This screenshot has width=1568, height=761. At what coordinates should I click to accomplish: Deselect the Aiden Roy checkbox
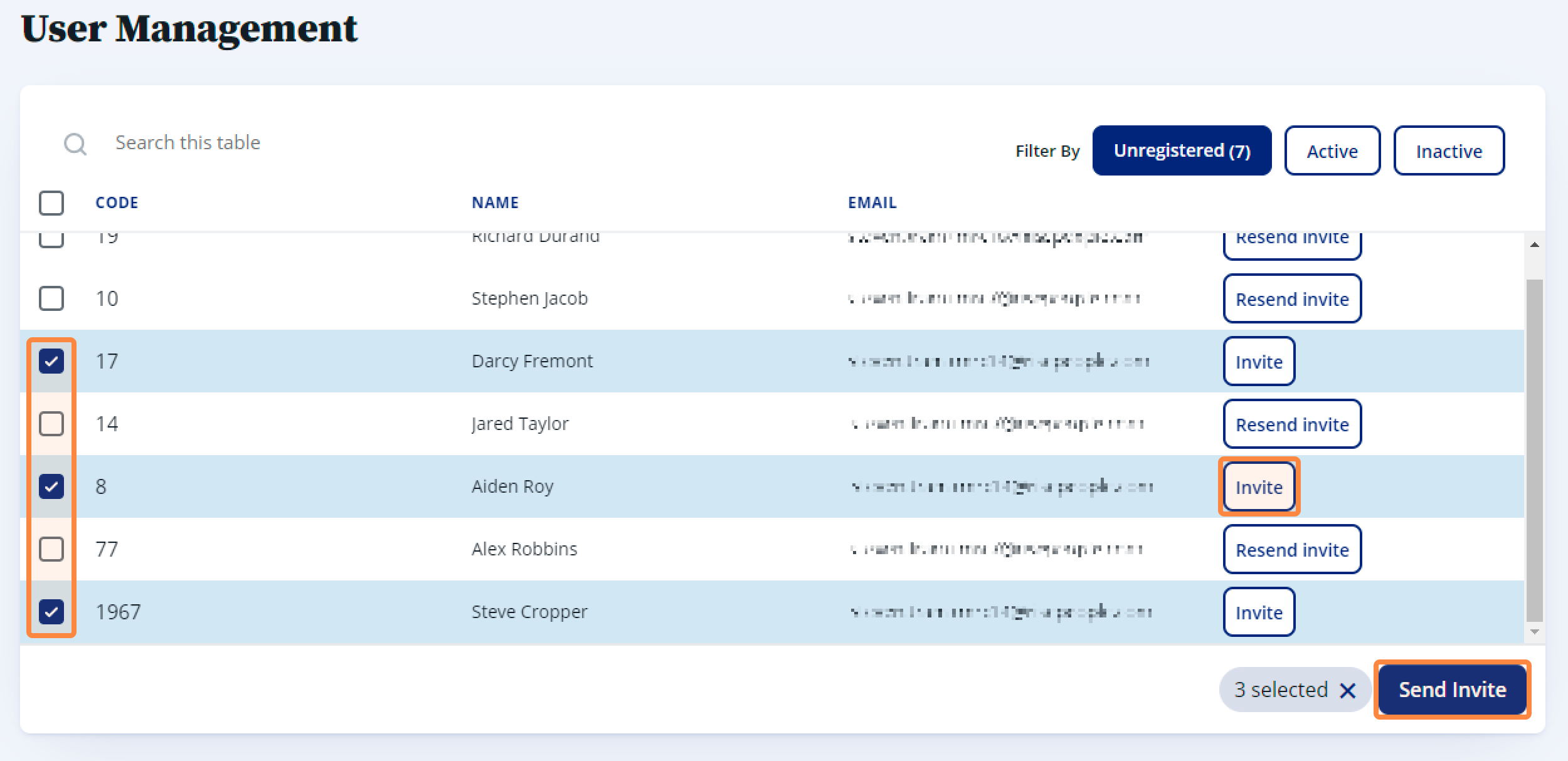[x=51, y=486]
